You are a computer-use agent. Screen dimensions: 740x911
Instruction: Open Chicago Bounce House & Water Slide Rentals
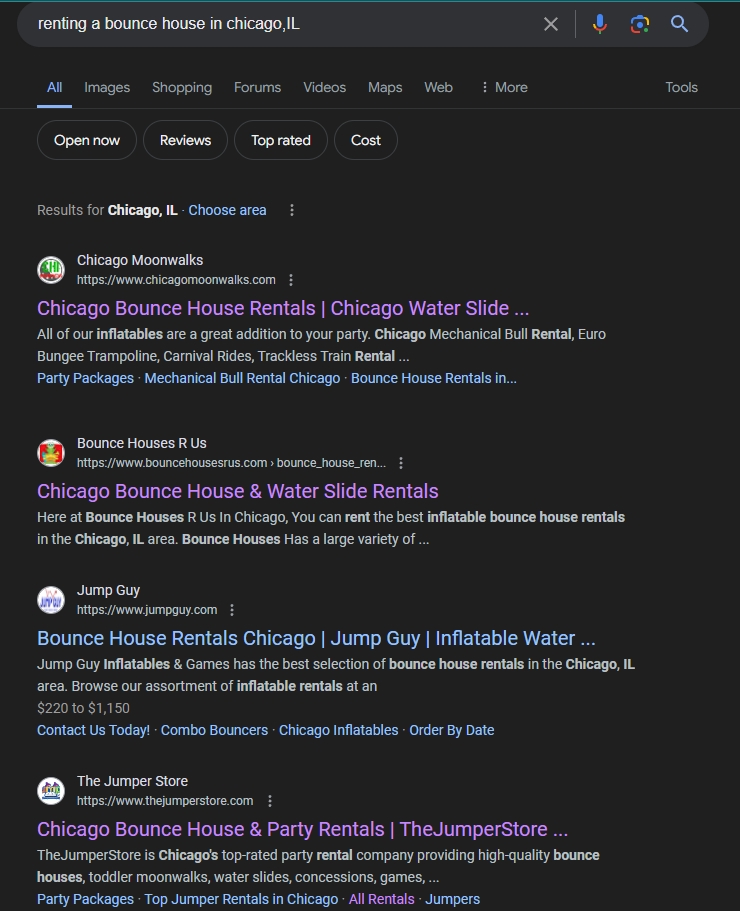coord(238,491)
